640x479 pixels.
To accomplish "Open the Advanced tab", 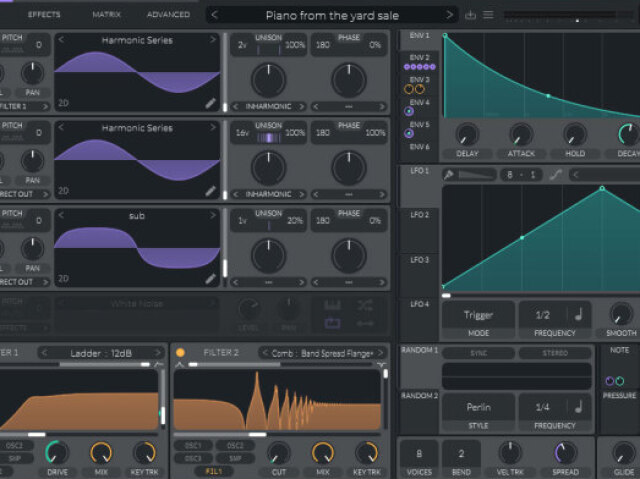I will click(x=168, y=15).
